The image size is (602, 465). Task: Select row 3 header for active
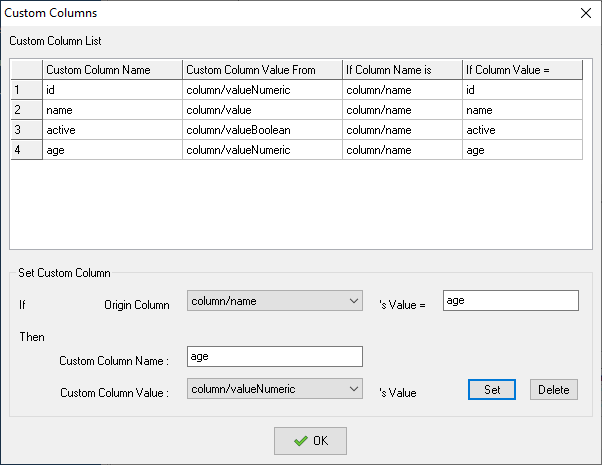coord(26,130)
